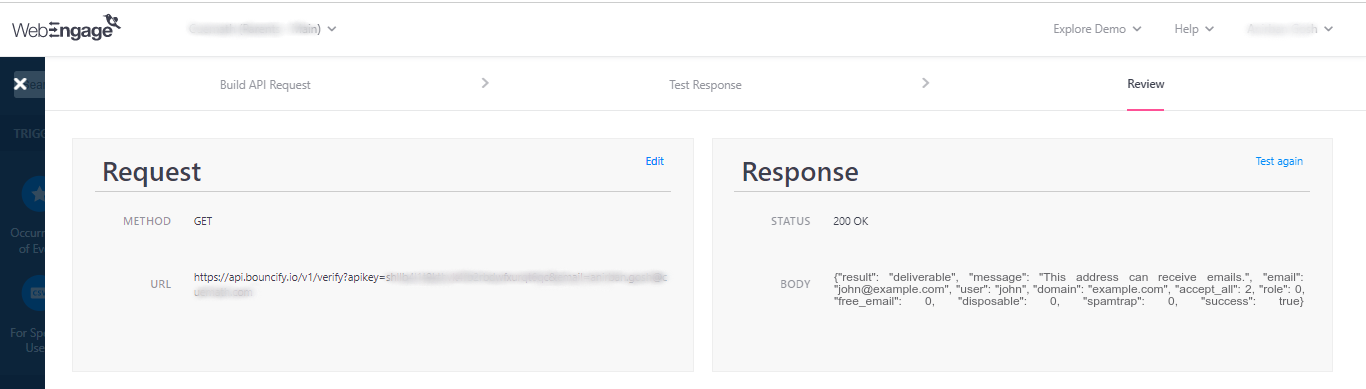Go to the Build API Request step
1366x389 pixels.
[x=265, y=85]
